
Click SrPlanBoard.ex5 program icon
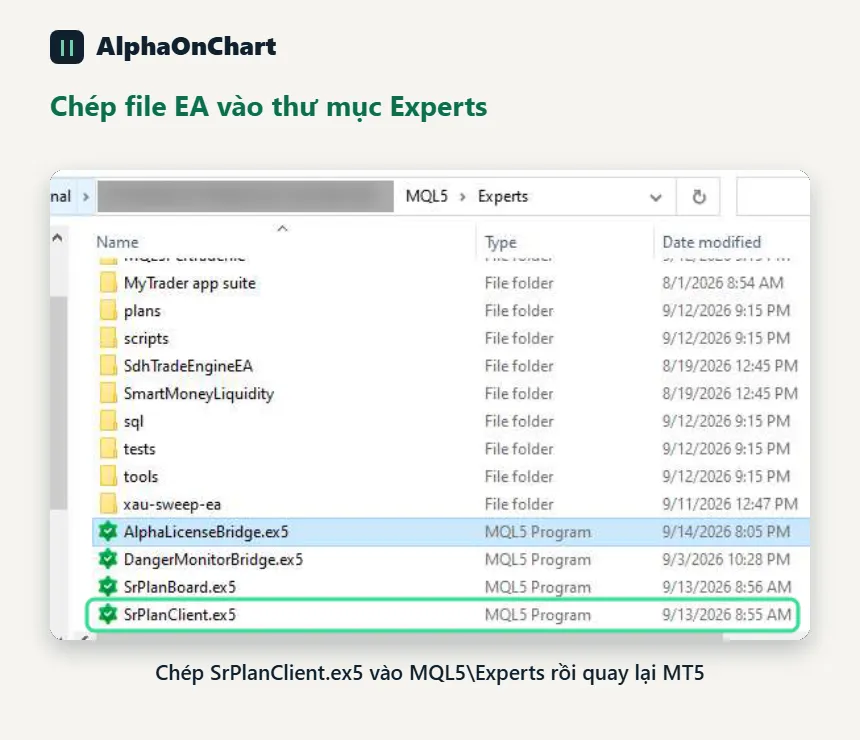point(108,587)
